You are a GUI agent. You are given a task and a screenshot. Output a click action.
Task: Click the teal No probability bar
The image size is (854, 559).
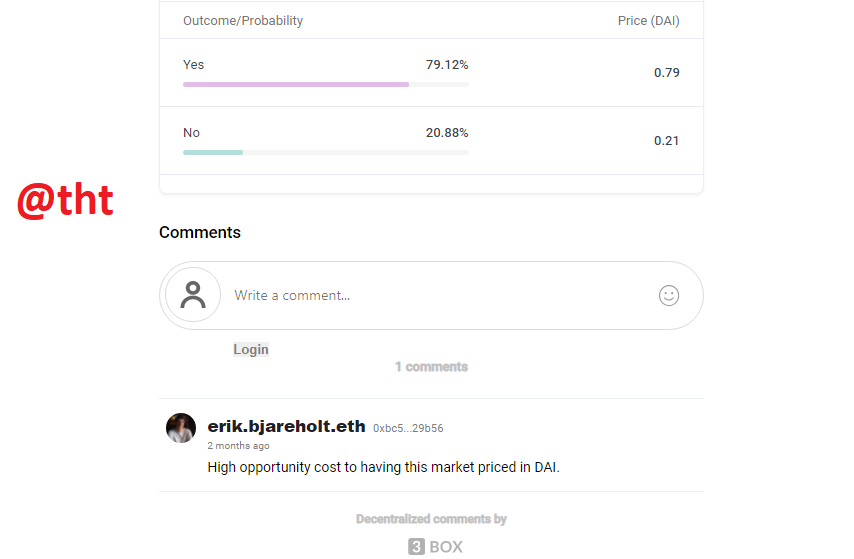[213, 153]
